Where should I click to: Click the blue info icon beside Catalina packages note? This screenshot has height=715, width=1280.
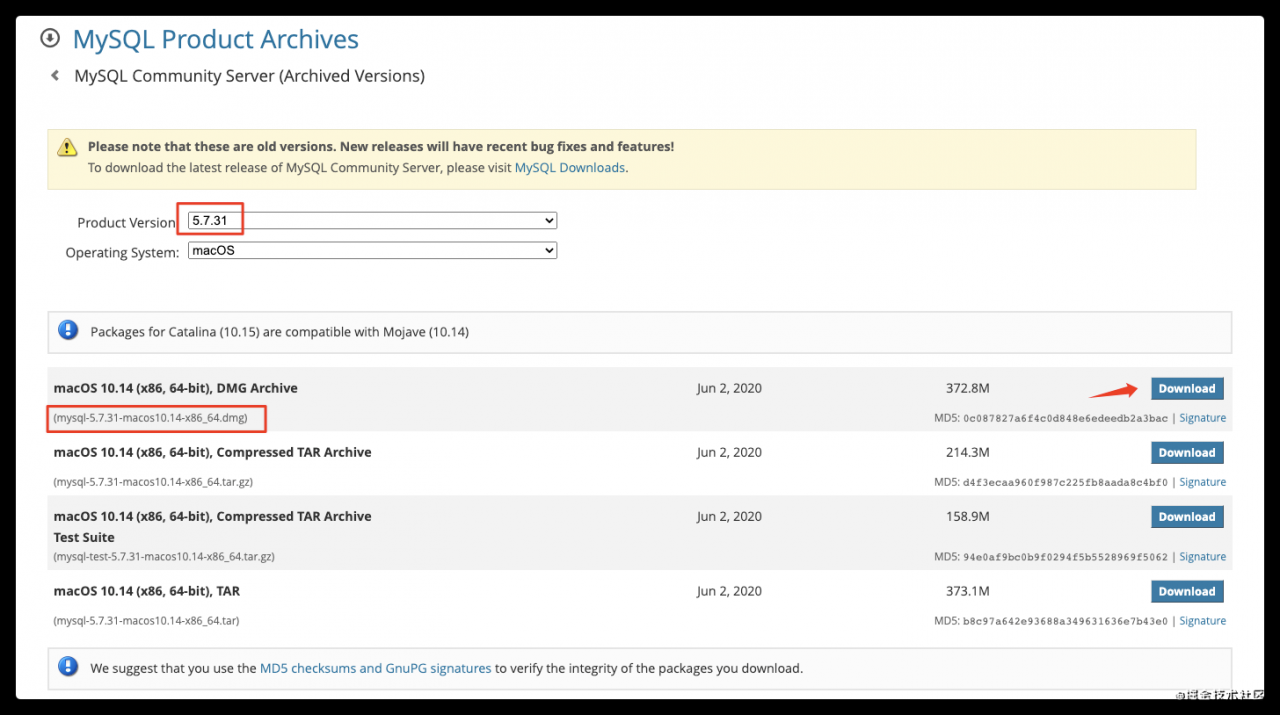pyautogui.click(x=68, y=330)
